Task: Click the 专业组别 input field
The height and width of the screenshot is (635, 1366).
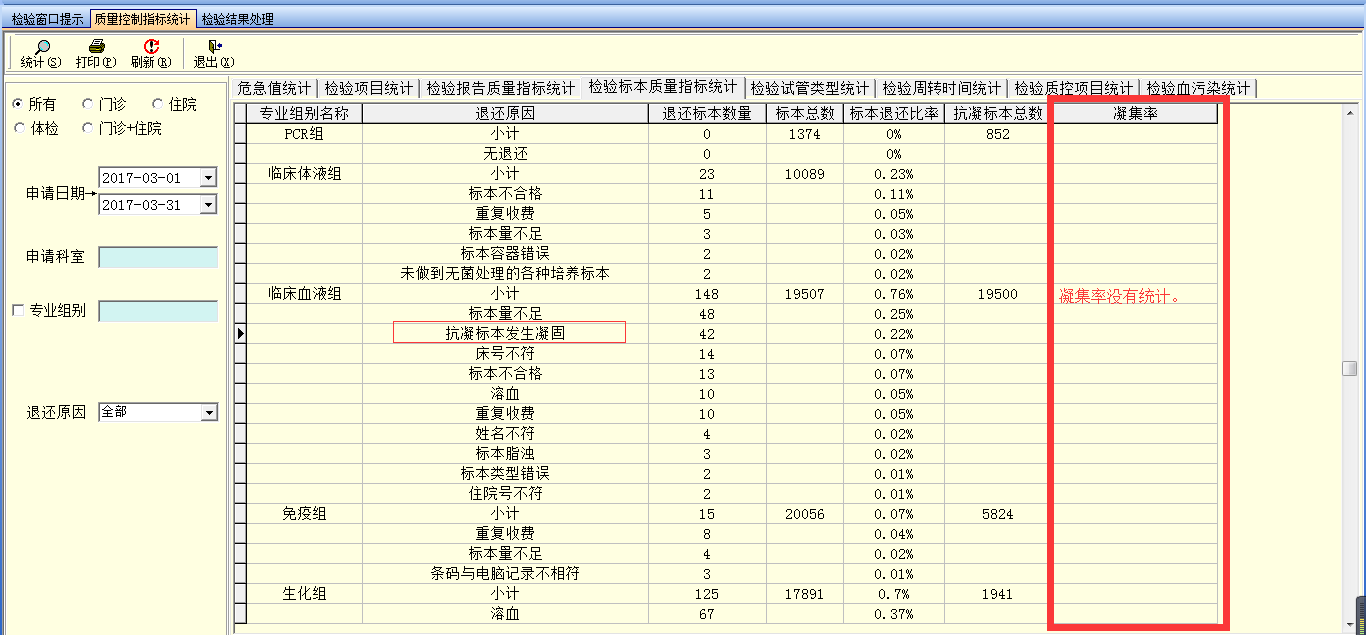Action: click(158, 311)
